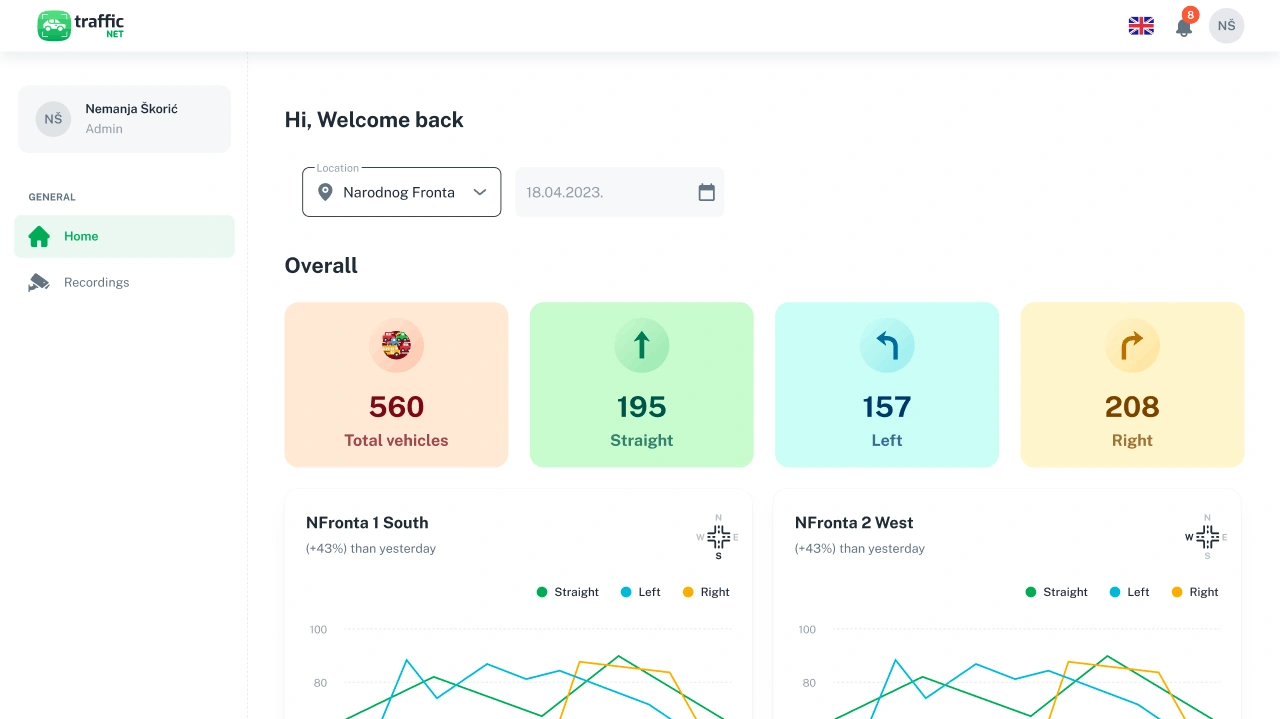The height and width of the screenshot is (719, 1280).
Task: Click the Right turn arrow icon
Action: click(x=1132, y=346)
